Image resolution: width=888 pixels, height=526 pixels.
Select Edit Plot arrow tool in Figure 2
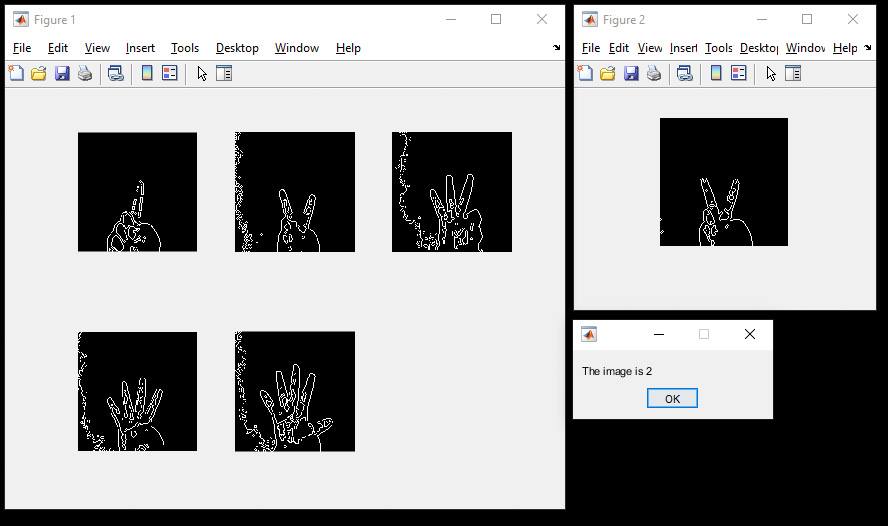771,73
